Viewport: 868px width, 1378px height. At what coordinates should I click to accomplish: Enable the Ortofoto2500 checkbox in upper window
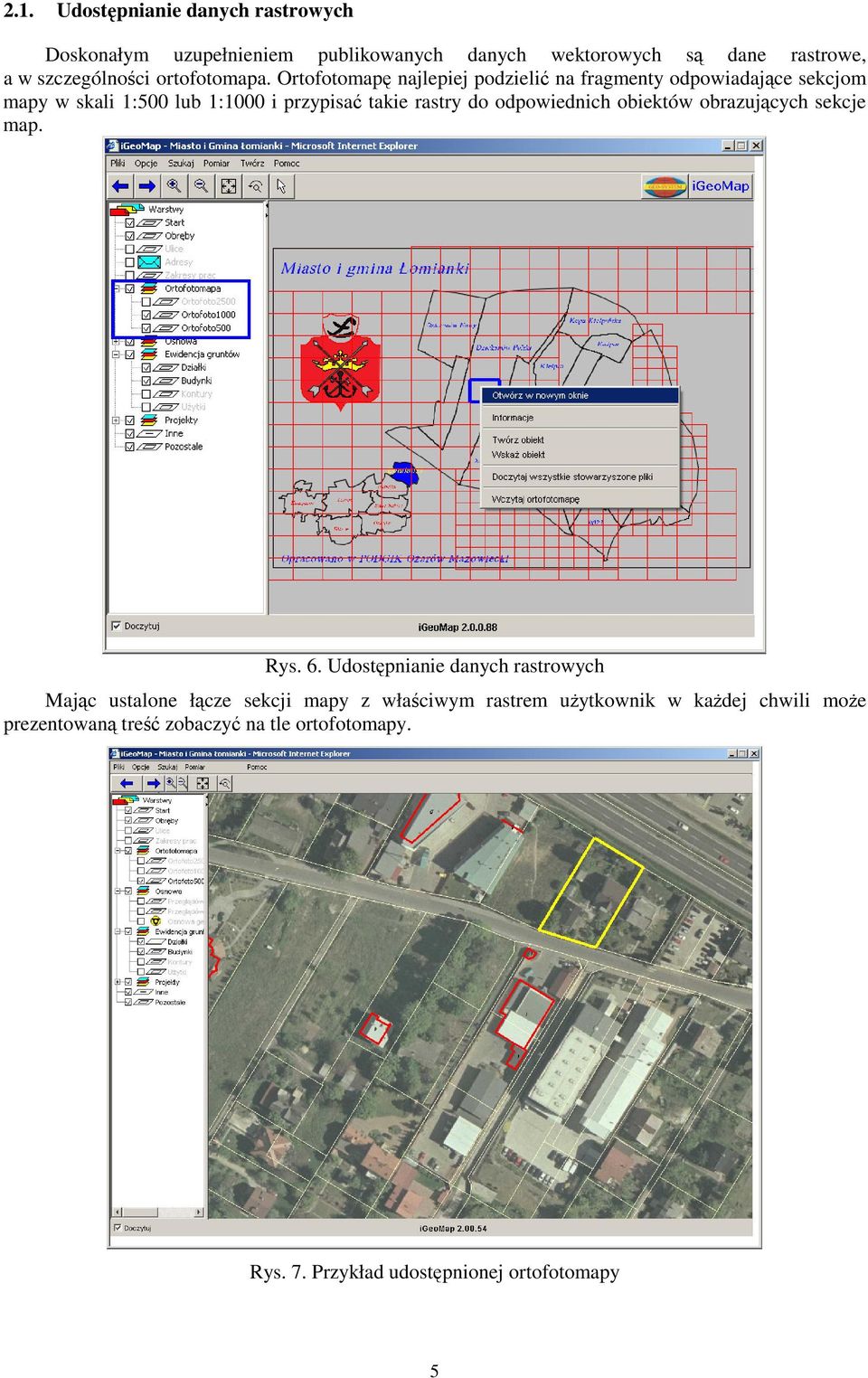coord(146,302)
